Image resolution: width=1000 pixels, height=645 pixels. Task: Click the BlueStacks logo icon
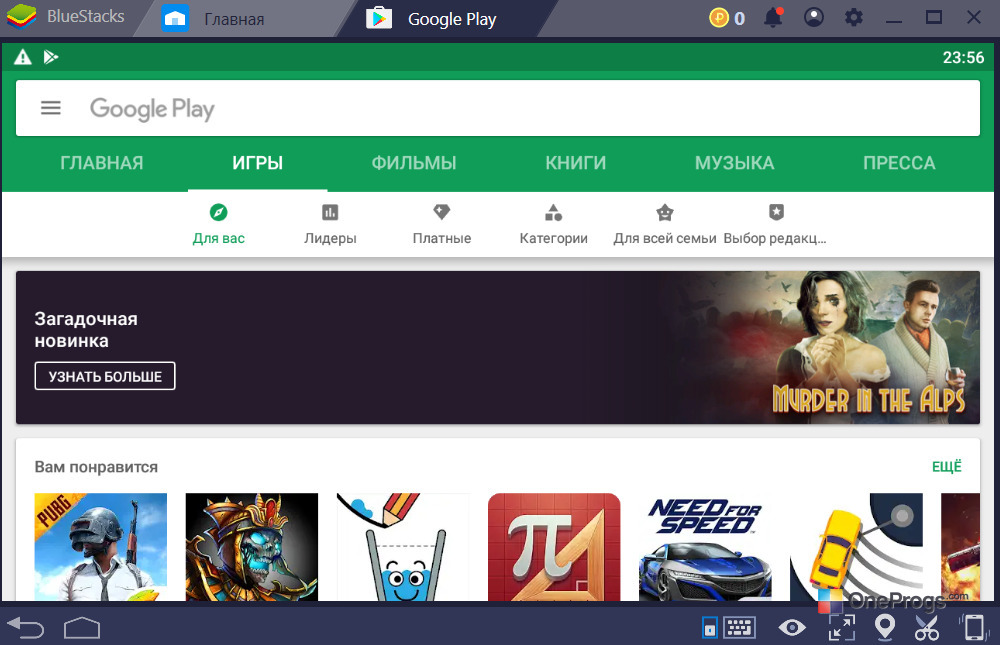pyautogui.click(x=21, y=17)
